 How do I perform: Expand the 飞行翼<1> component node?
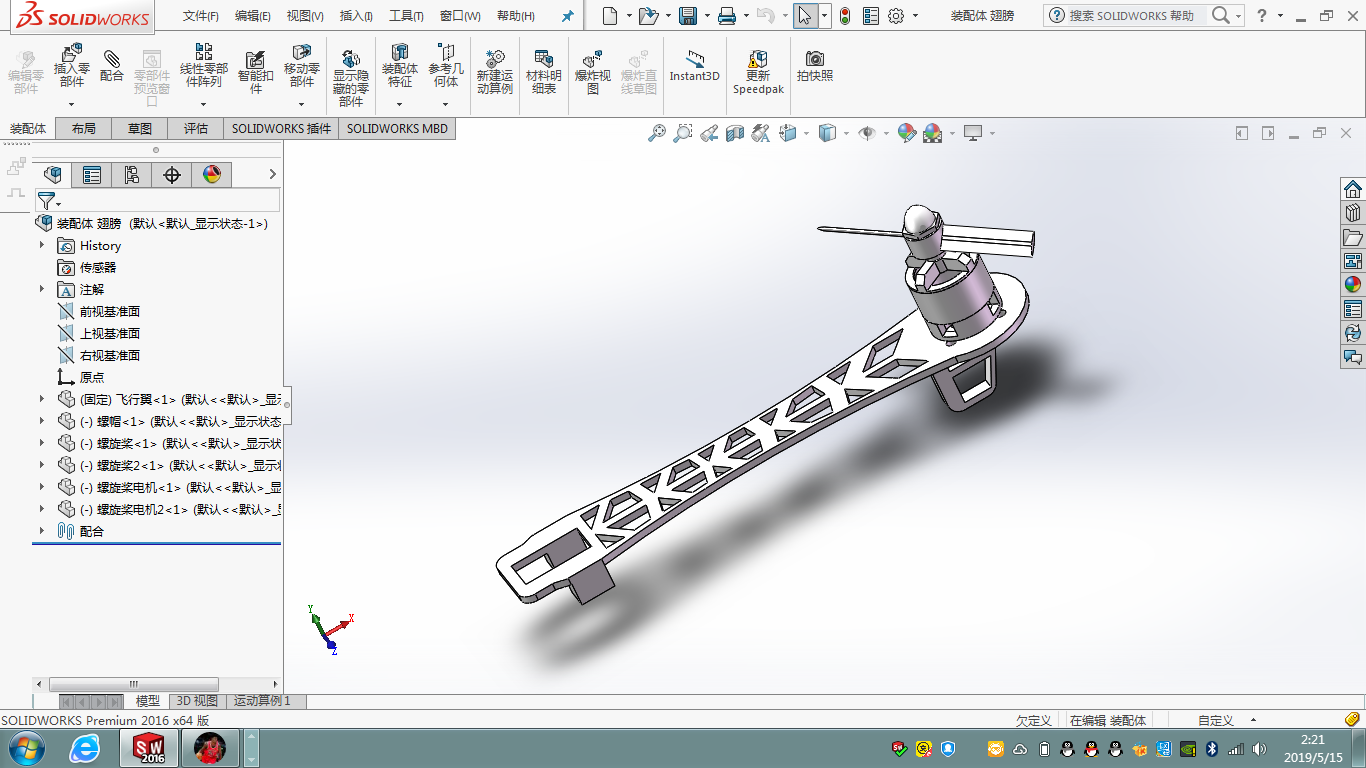click(x=42, y=399)
